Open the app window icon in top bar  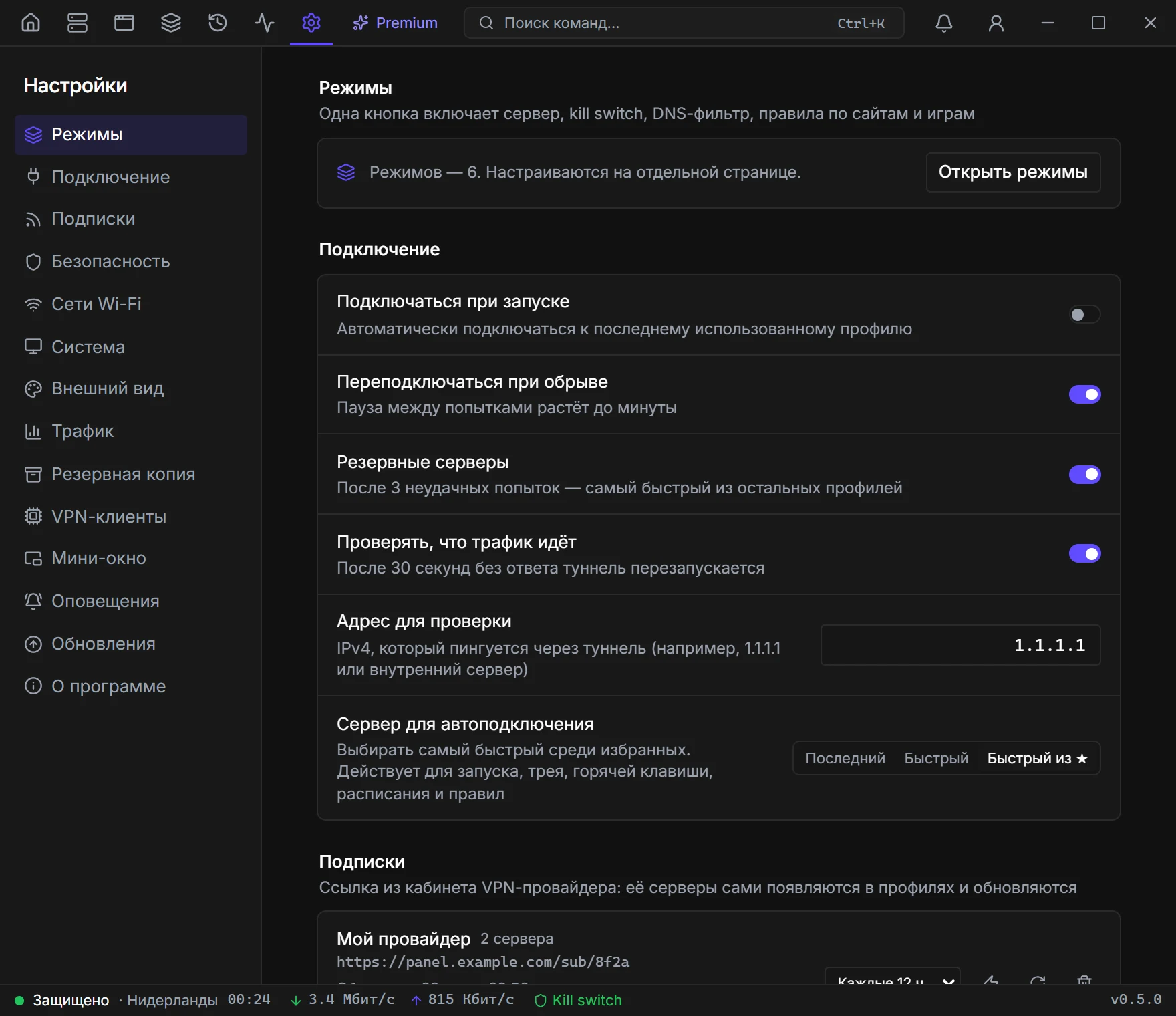[x=124, y=23]
